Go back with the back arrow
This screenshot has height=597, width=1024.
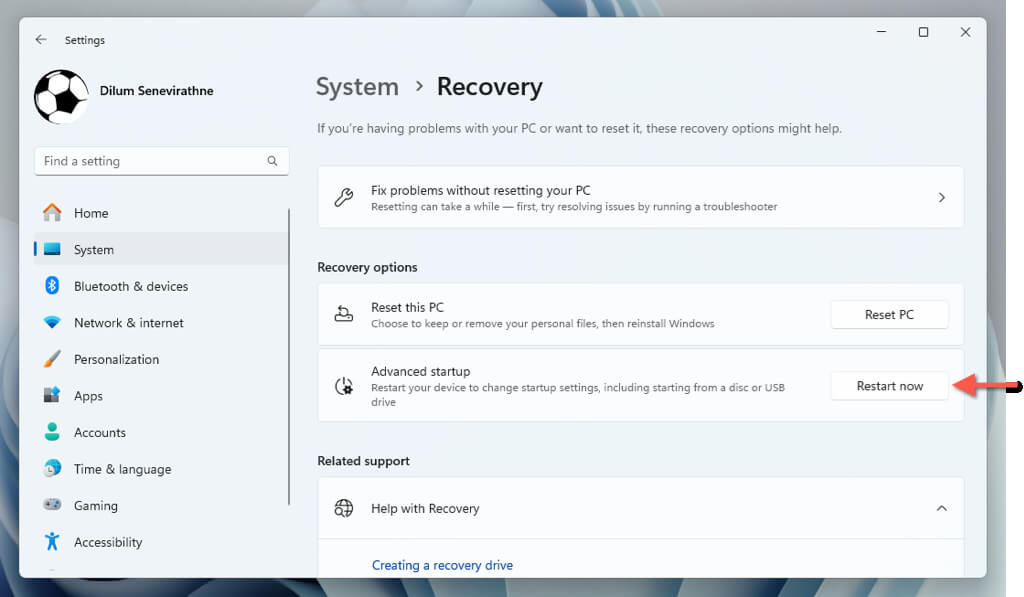click(41, 40)
